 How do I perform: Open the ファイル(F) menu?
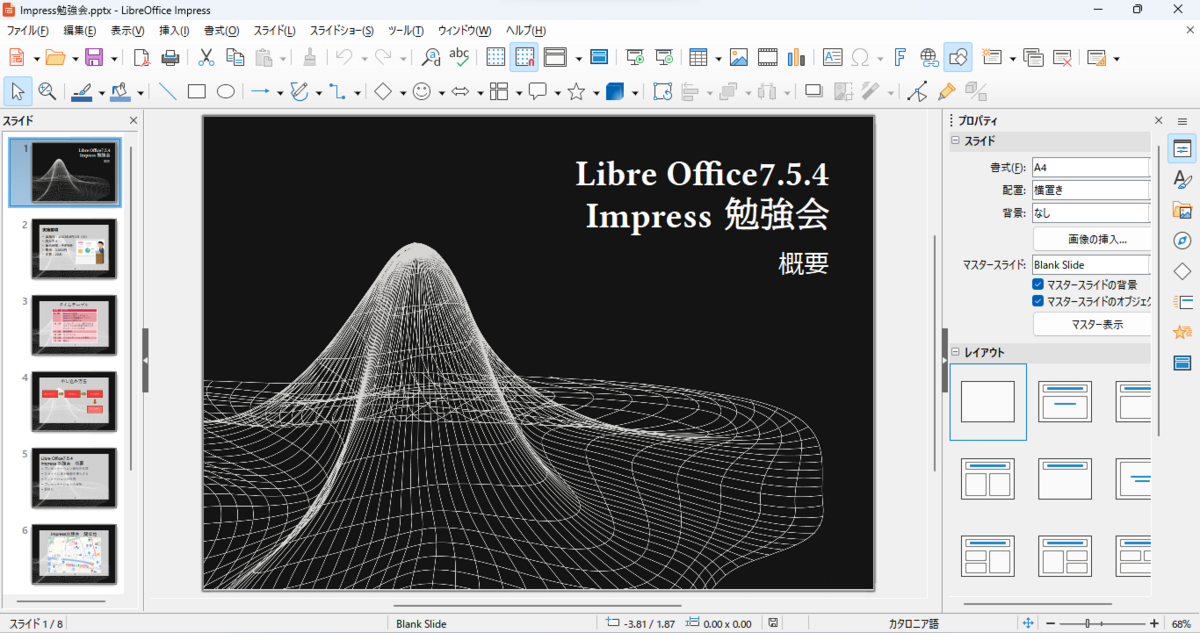tap(28, 31)
